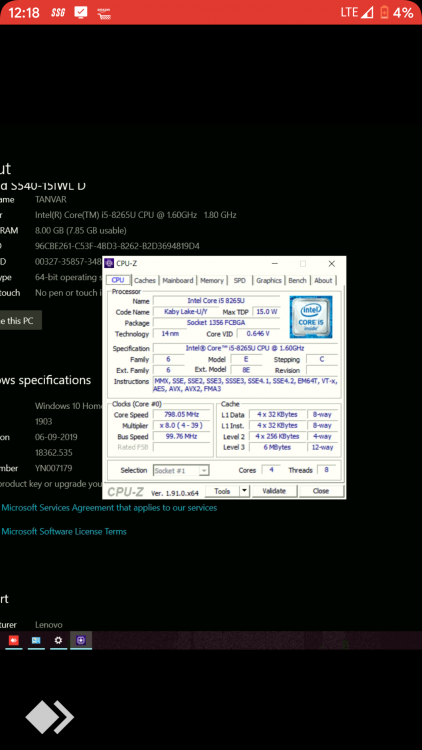Open the Graphics tab
The width and height of the screenshot is (422, 750).
click(269, 281)
